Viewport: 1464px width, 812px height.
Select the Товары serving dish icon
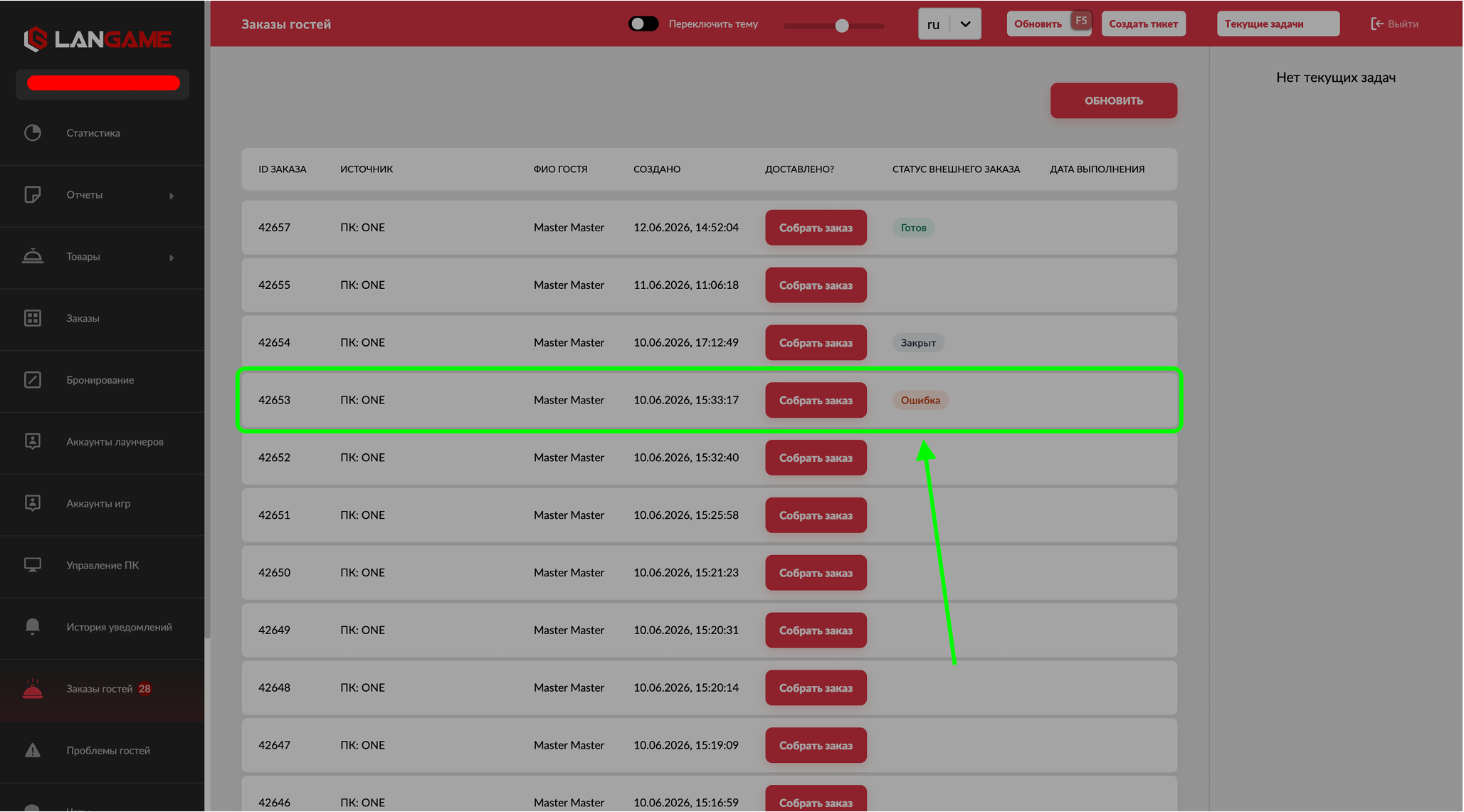(33, 256)
